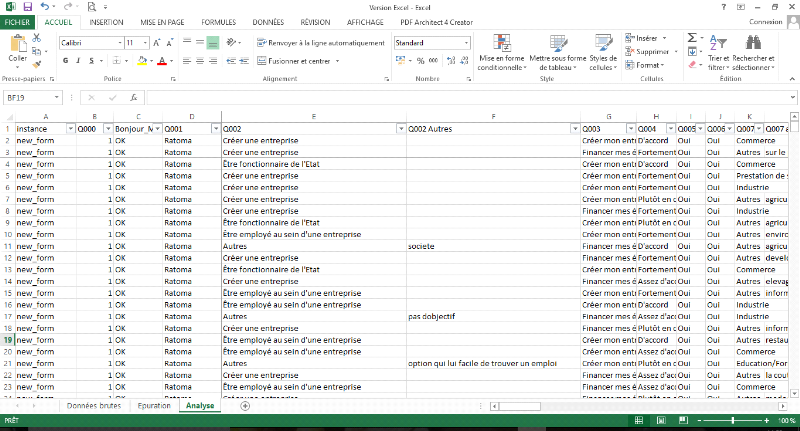Click the Name Box showing BF19
The width and height of the screenshot is (800, 431).
pyautogui.click(x=30, y=98)
